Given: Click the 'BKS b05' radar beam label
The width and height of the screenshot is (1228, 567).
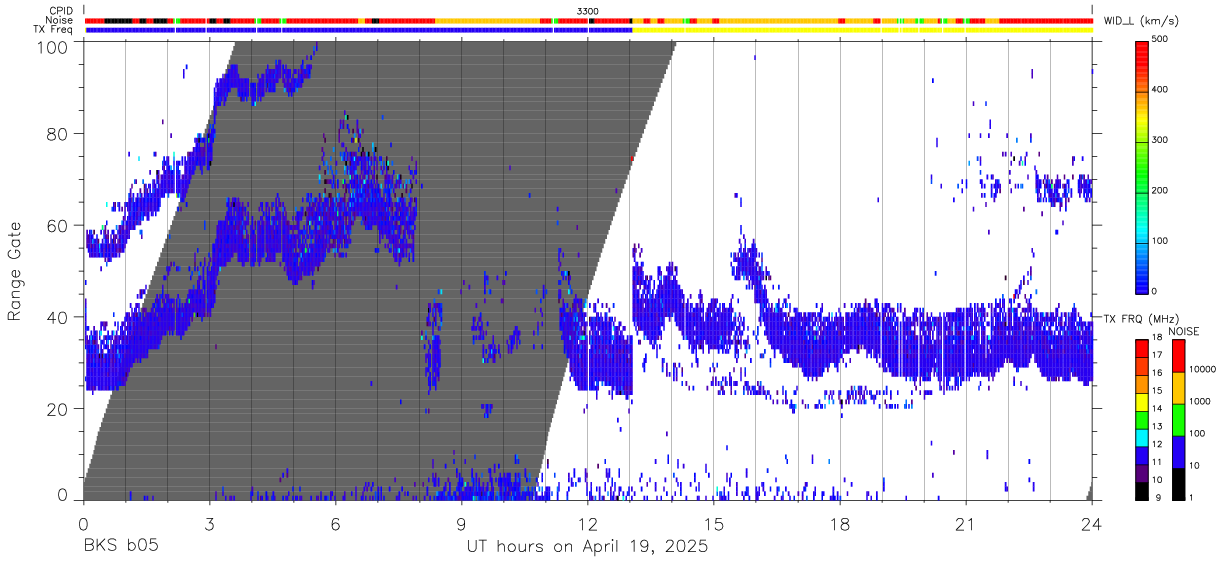Looking at the screenshot, I should tap(121, 547).
